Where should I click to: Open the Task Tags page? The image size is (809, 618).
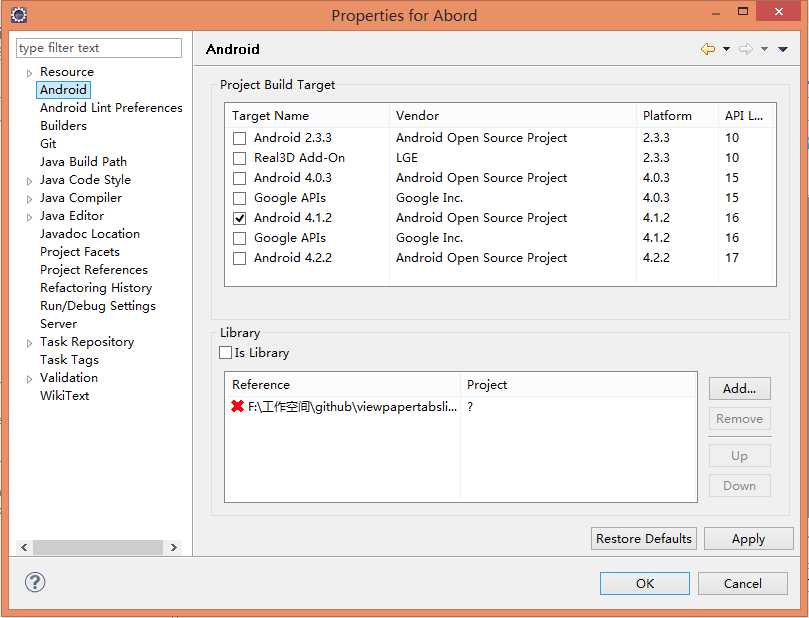(x=69, y=360)
